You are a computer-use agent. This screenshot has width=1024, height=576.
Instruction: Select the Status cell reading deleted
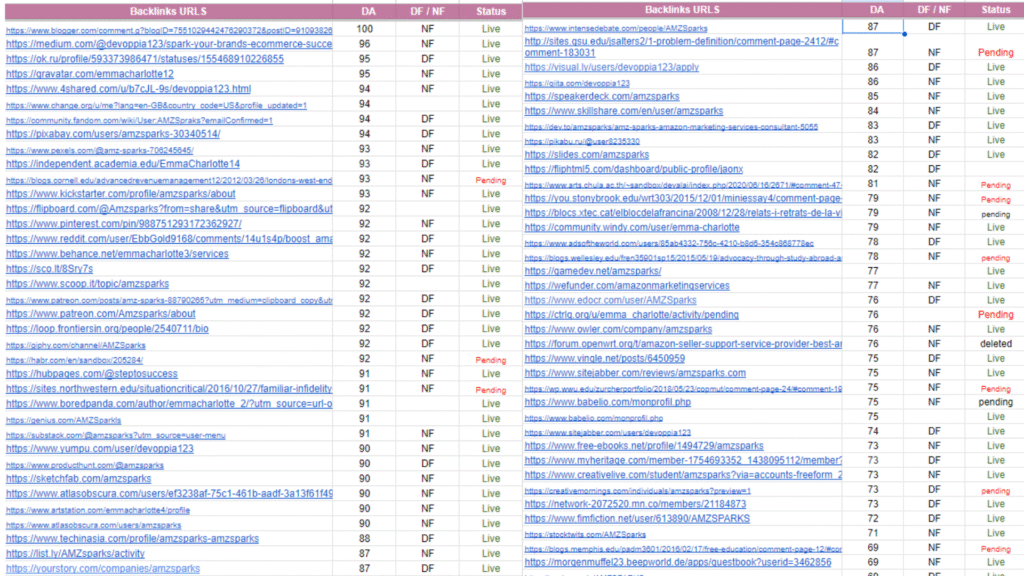tap(995, 343)
